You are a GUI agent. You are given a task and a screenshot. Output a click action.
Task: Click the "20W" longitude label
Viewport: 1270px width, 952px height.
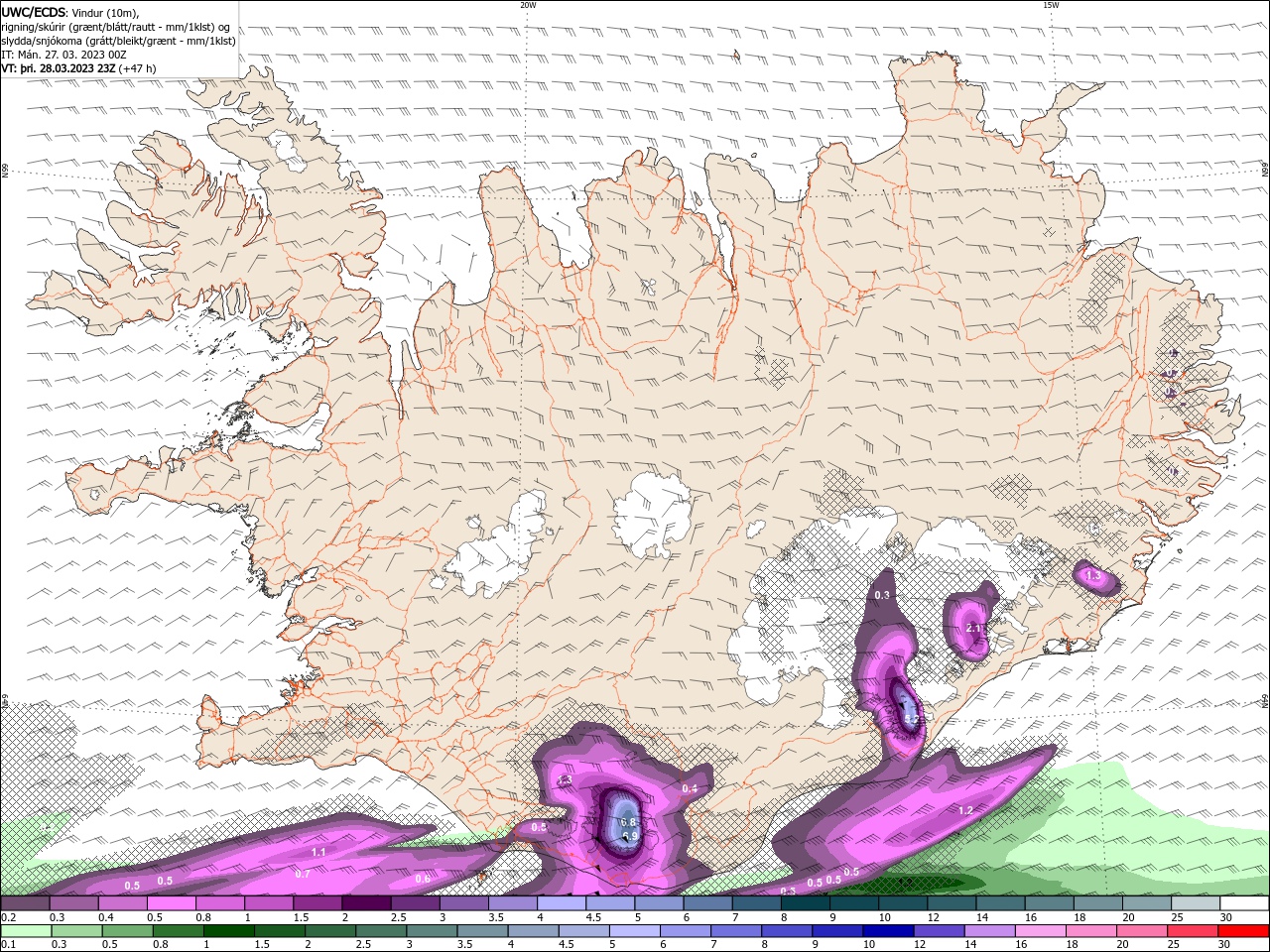coord(528,5)
